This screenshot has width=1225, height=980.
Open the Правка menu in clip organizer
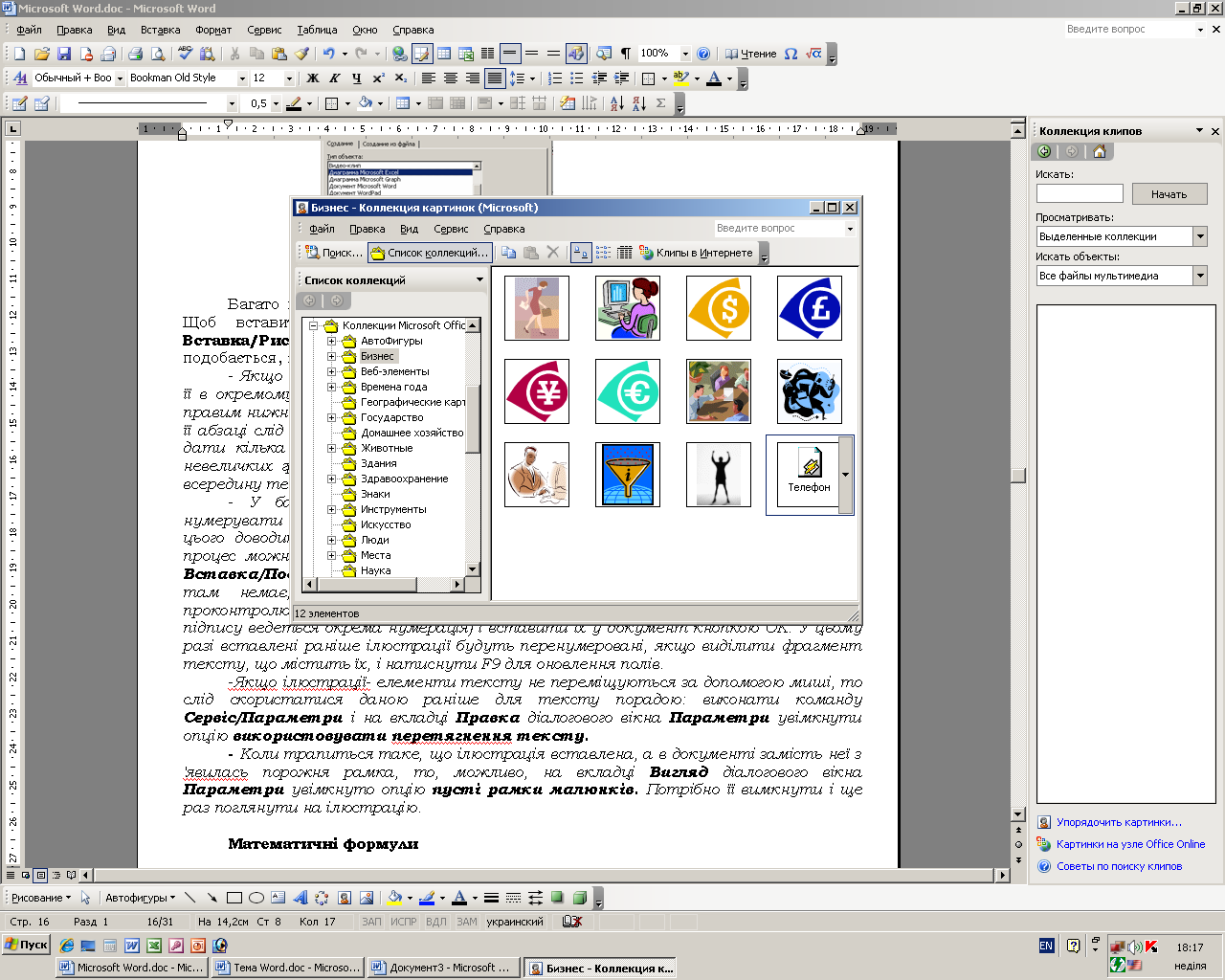pyautogui.click(x=367, y=229)
